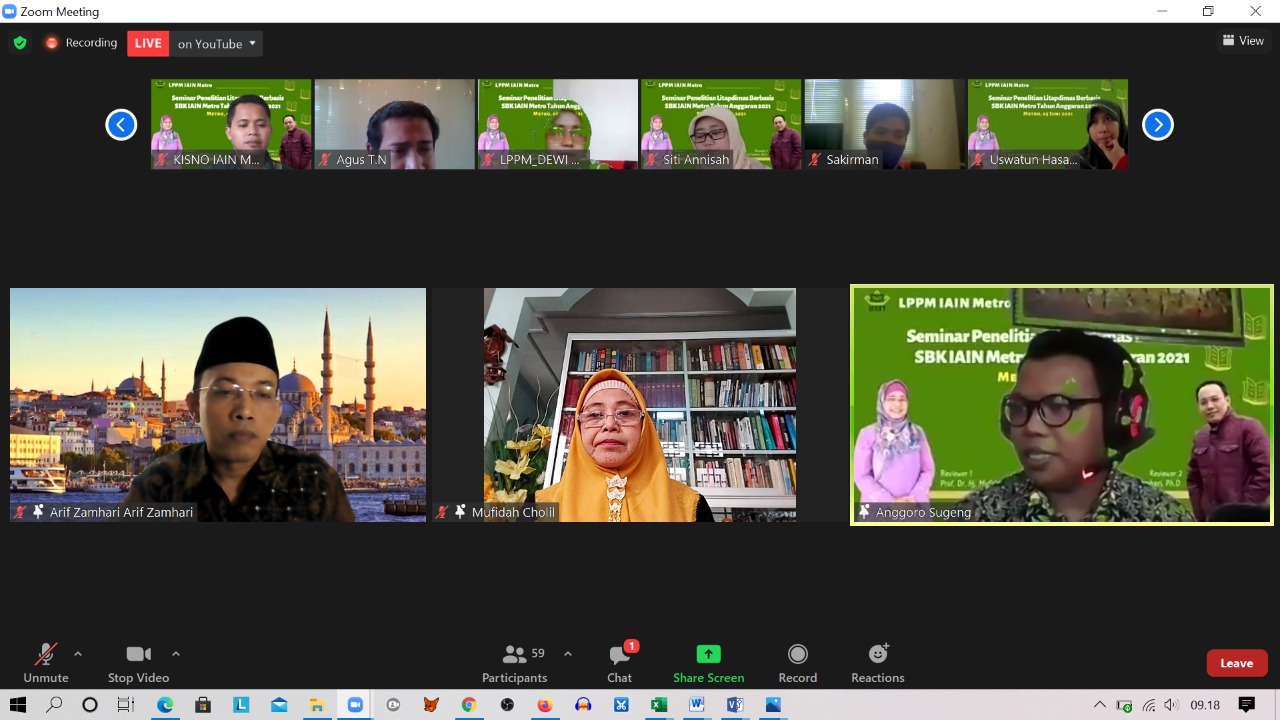Select Siti Annisah's video thumbnail
The width and height of the screenshot is (1280, 720).
click(720, 124)
